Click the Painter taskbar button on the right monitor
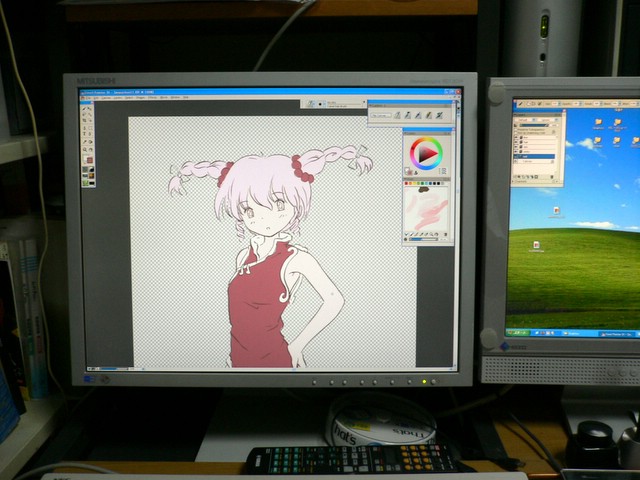 point(616,334)
